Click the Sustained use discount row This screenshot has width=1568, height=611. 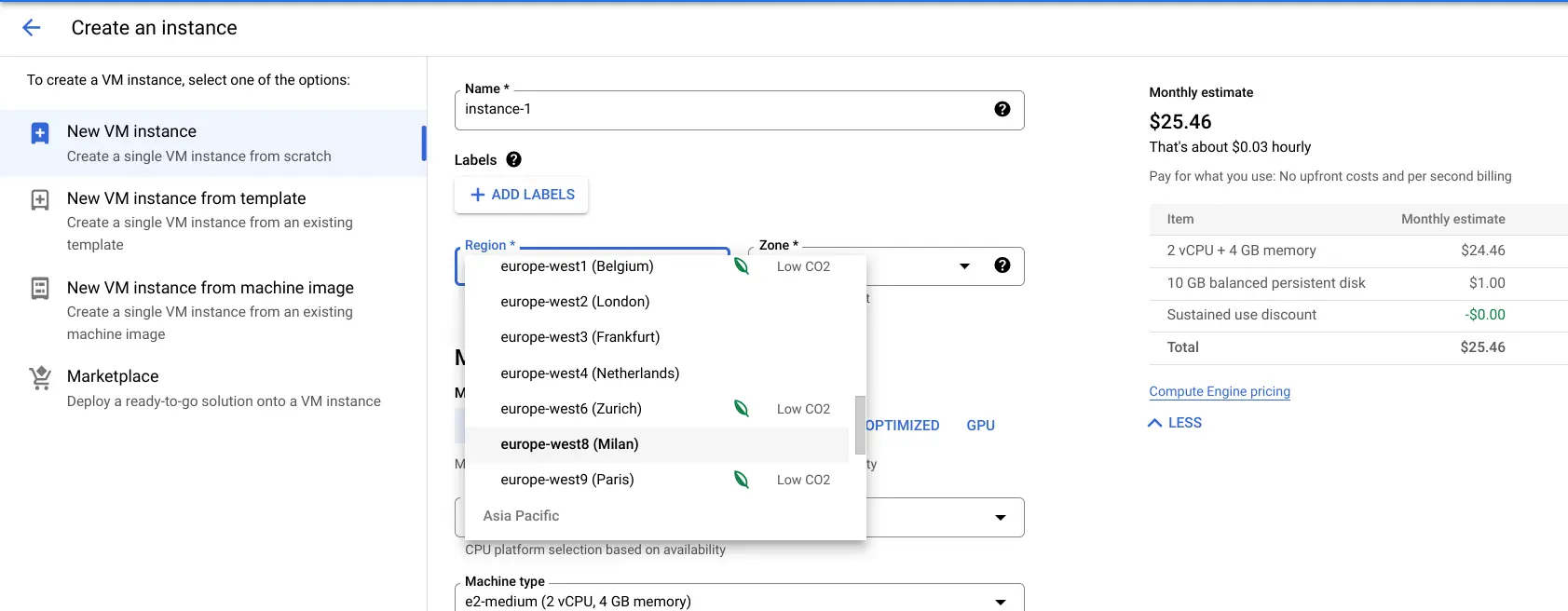[x=1358, y=315]
